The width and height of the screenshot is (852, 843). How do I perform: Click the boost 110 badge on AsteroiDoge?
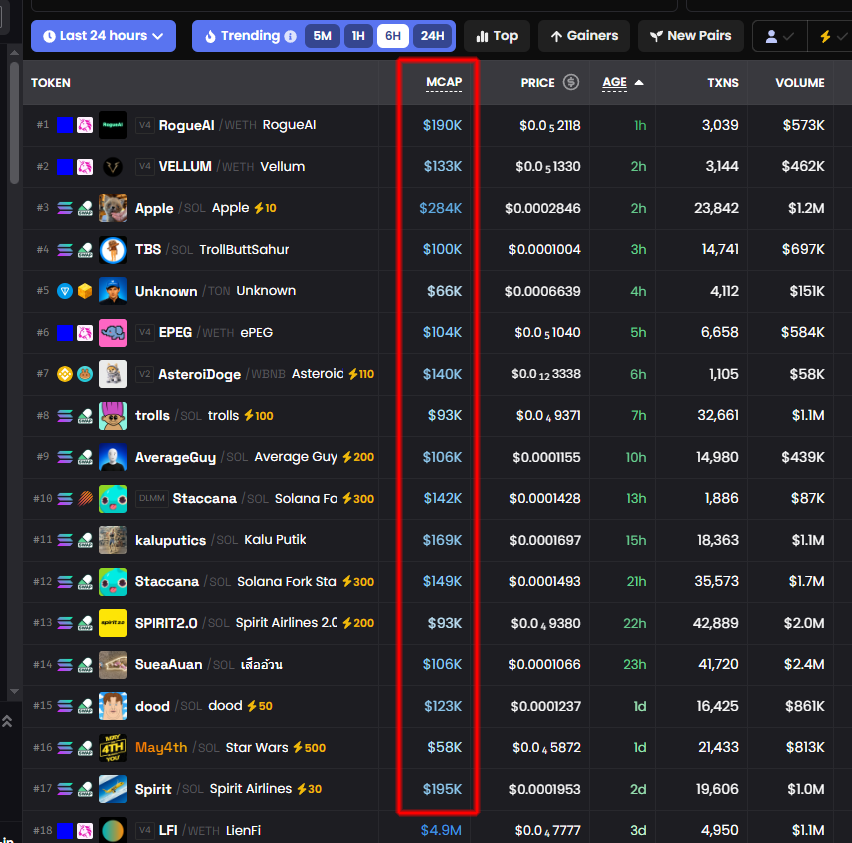[x=361, y=374]
